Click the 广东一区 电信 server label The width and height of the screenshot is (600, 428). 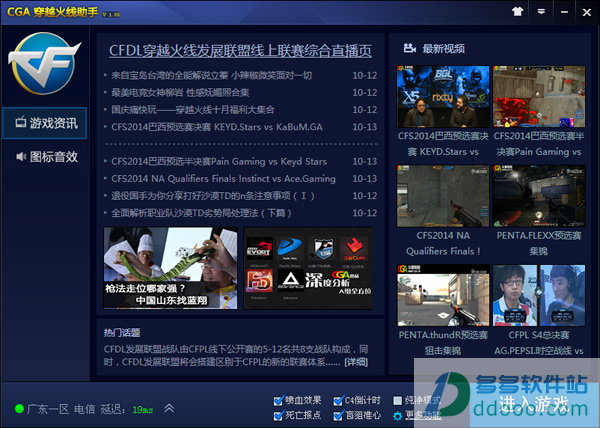(x=61, y=409)
